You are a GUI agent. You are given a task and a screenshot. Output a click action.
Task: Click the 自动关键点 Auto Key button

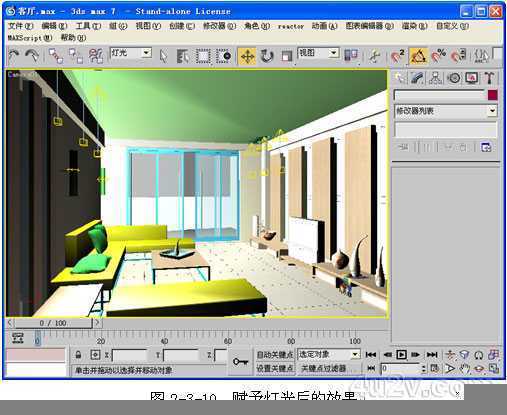click(x=275, y=355)
